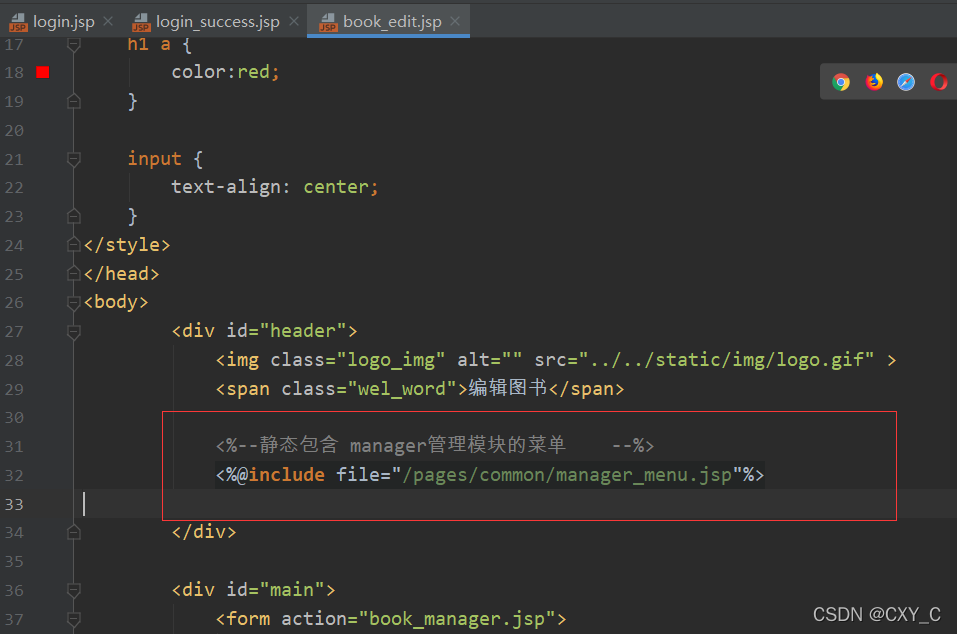Click the closing </div> tag on line 34
The image size is (957, 634).
click(204, 532)
